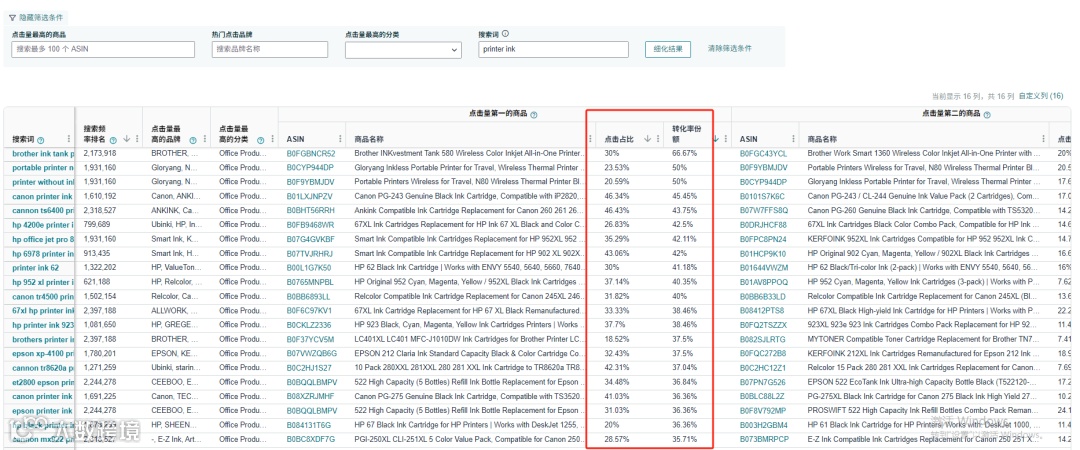Click help icon beside 点击量第二的商品 group header
The height and width of the screenshot is (450, 1080).
986,114
